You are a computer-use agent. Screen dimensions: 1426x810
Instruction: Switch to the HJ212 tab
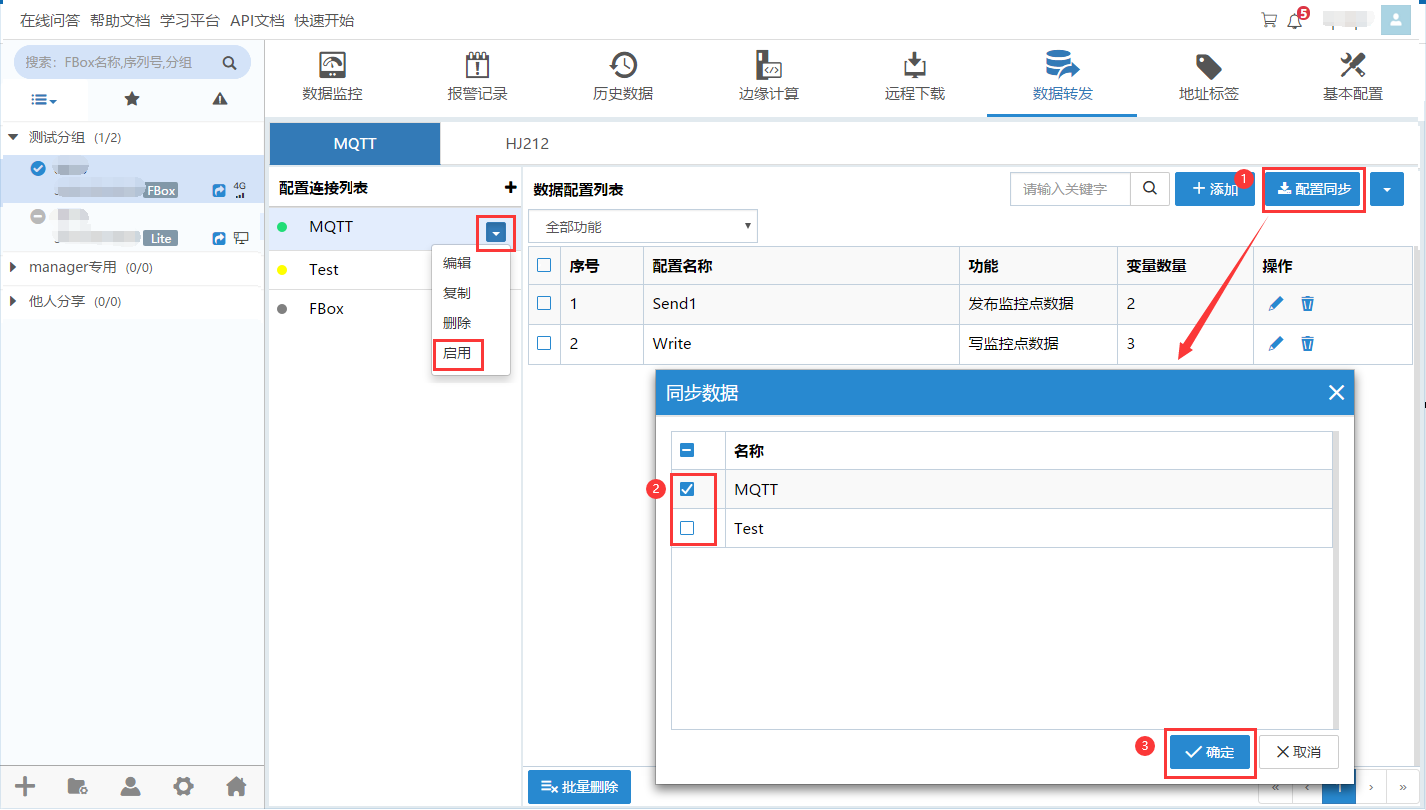click(527, 144)
